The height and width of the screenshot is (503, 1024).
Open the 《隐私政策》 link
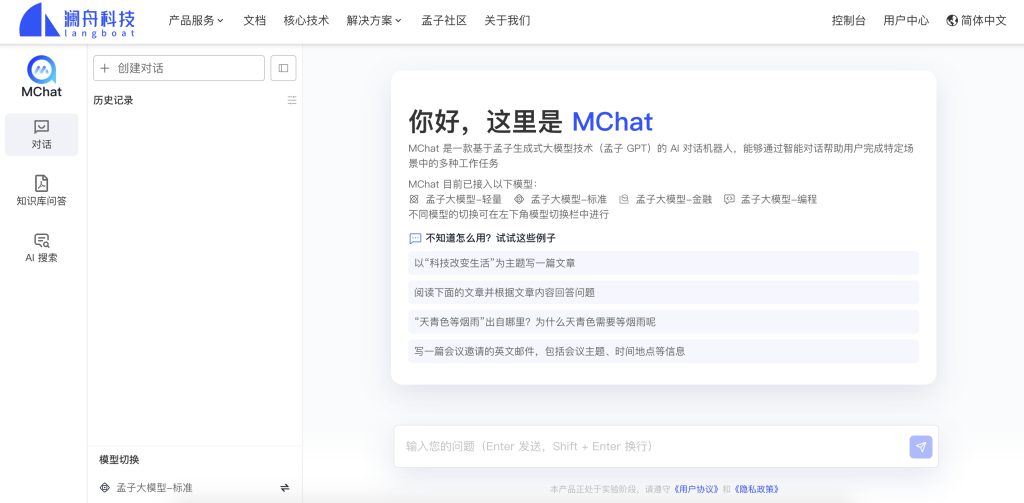click(756, 489)
